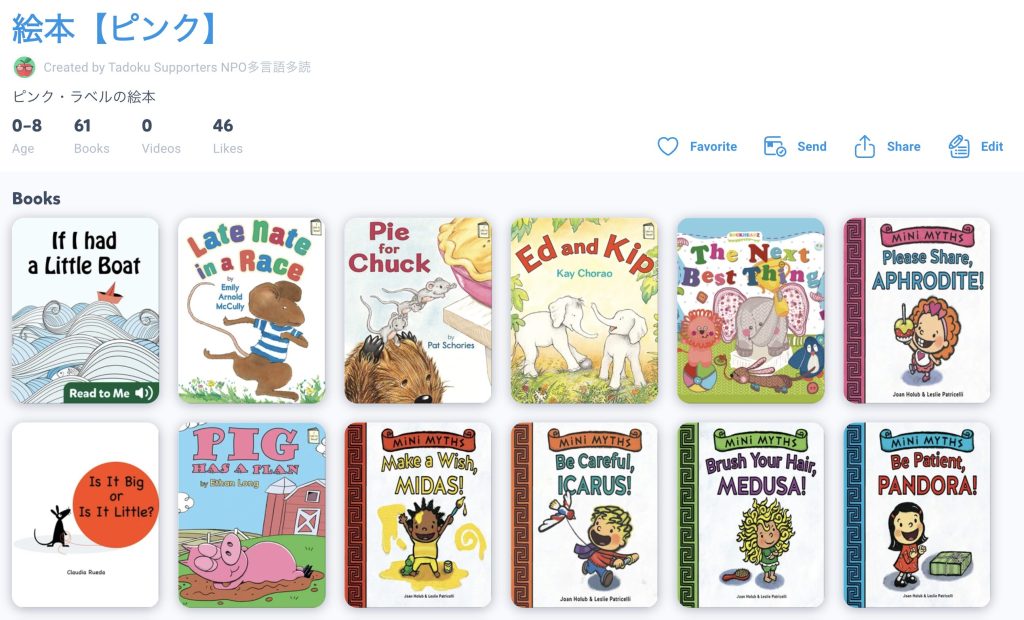The image size is (1024, 620).
Task: Click the badge icon on Ed and Kip cover
Action: pyautogui.click(x=650, y=230)
